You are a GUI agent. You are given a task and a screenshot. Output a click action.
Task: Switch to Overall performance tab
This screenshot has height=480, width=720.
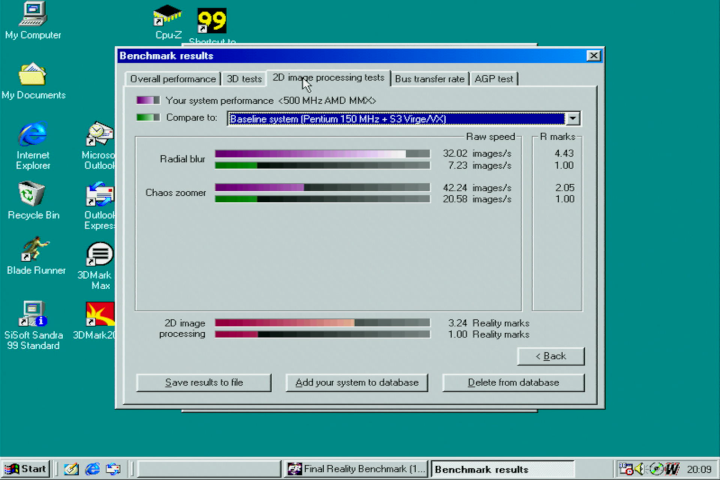[x=173, y=79]
